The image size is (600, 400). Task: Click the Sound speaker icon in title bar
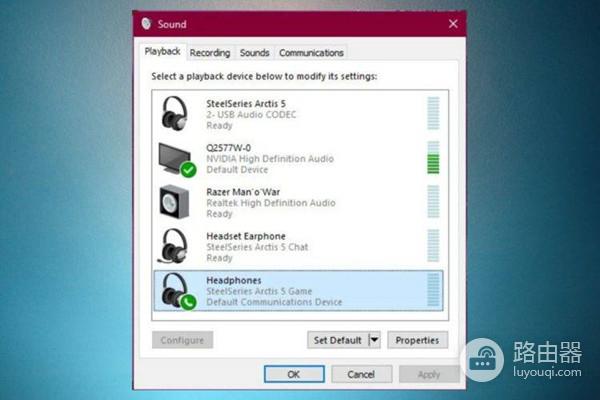coord(146,23)
